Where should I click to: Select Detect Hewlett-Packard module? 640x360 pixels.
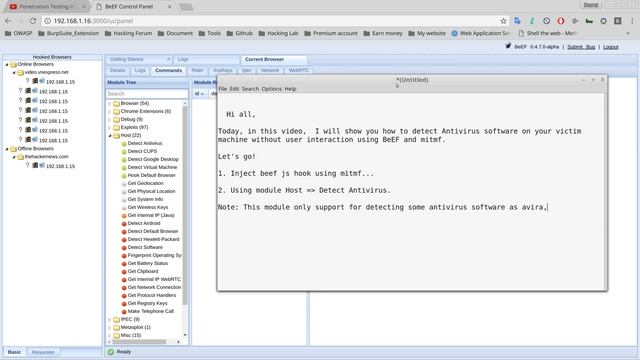153,239
